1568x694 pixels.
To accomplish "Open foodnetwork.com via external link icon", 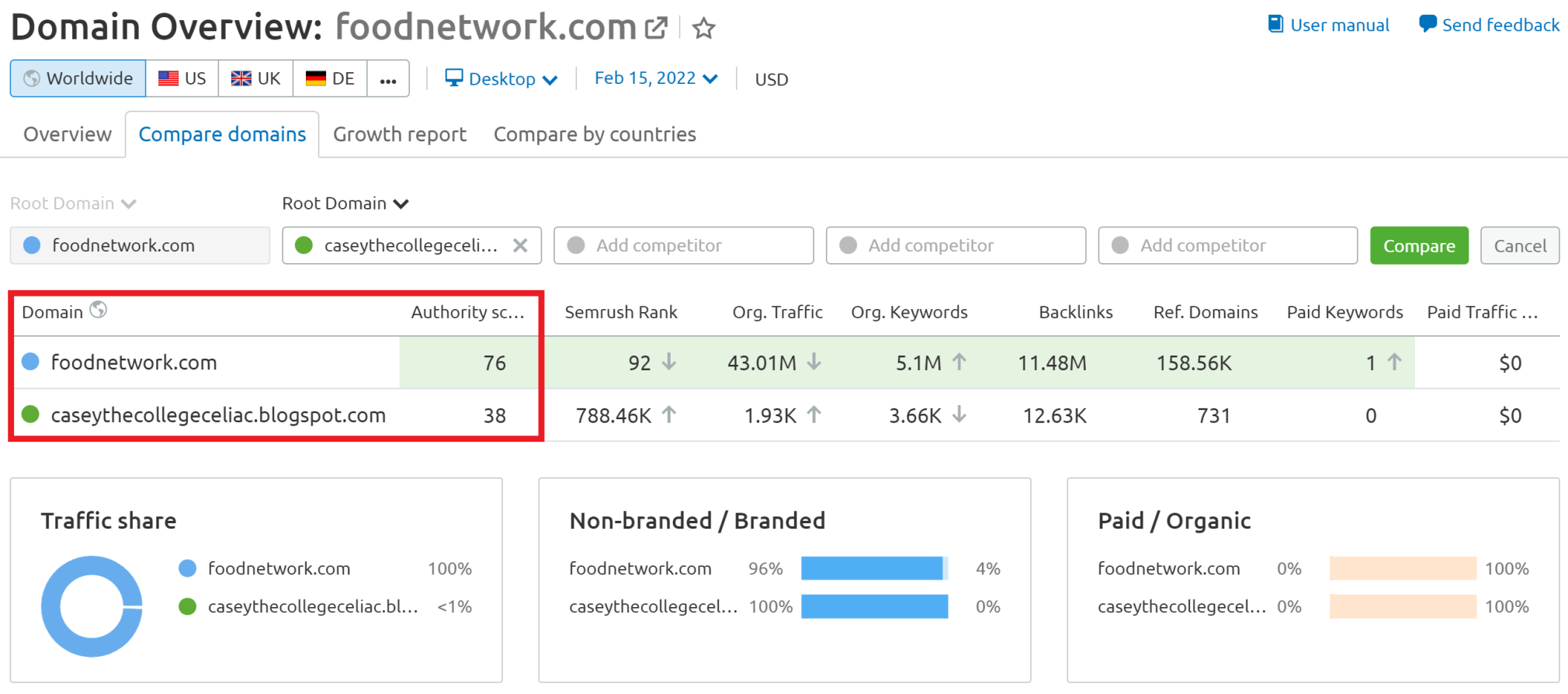I will (656, 28).
